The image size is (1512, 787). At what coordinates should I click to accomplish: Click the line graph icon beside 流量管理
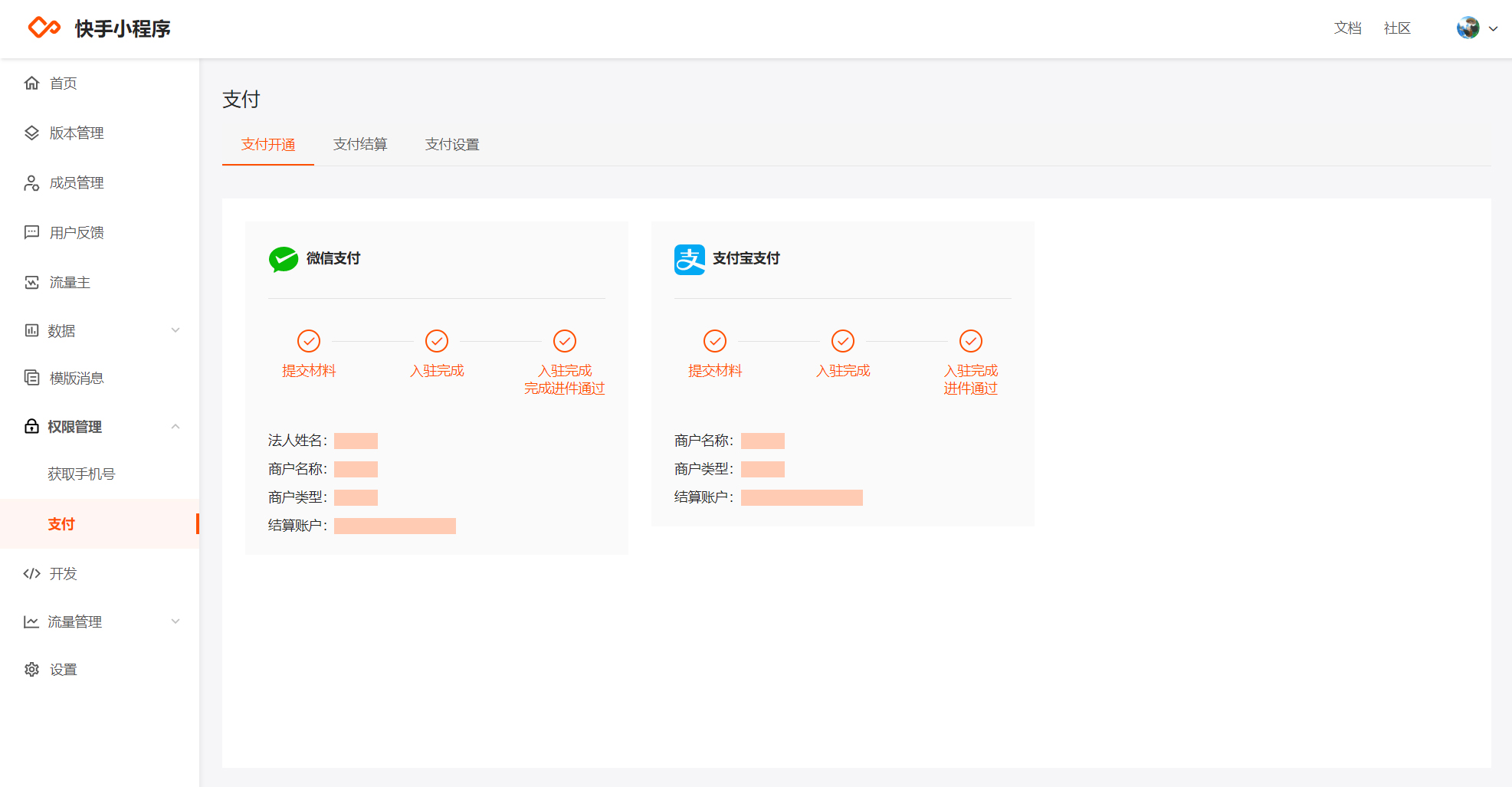[x=31, y=621]
